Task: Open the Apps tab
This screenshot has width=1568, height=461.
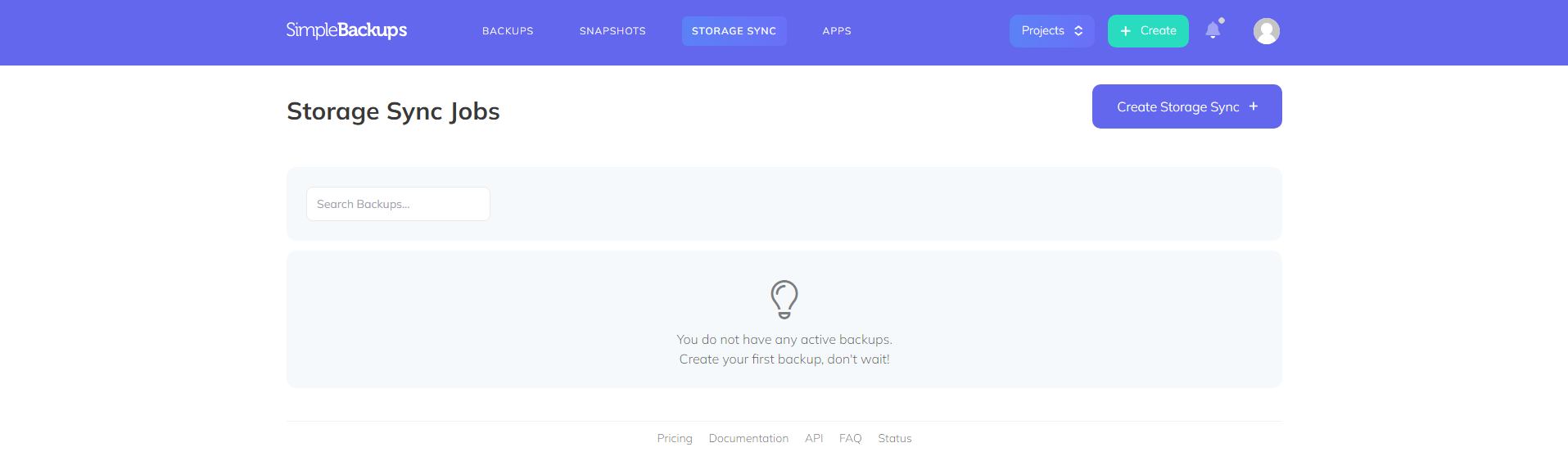Action: coord(837,31)
